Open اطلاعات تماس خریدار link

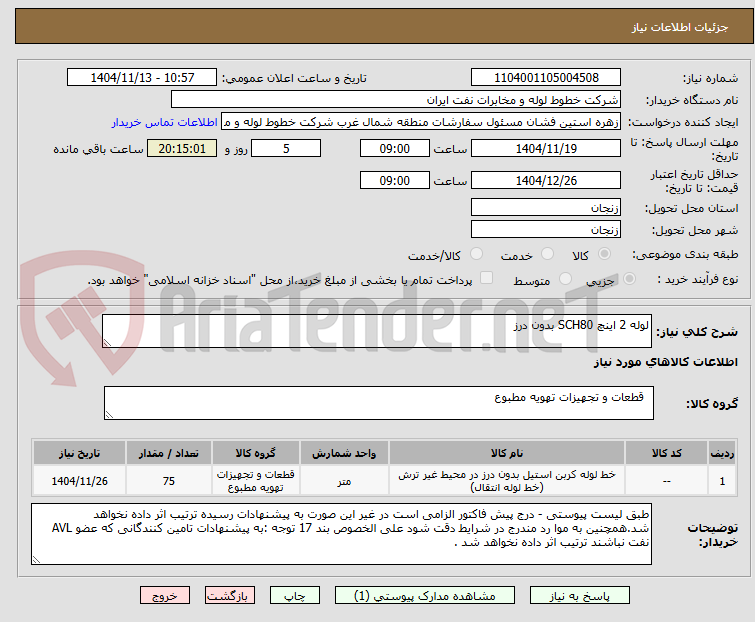(x=165, y=122)
